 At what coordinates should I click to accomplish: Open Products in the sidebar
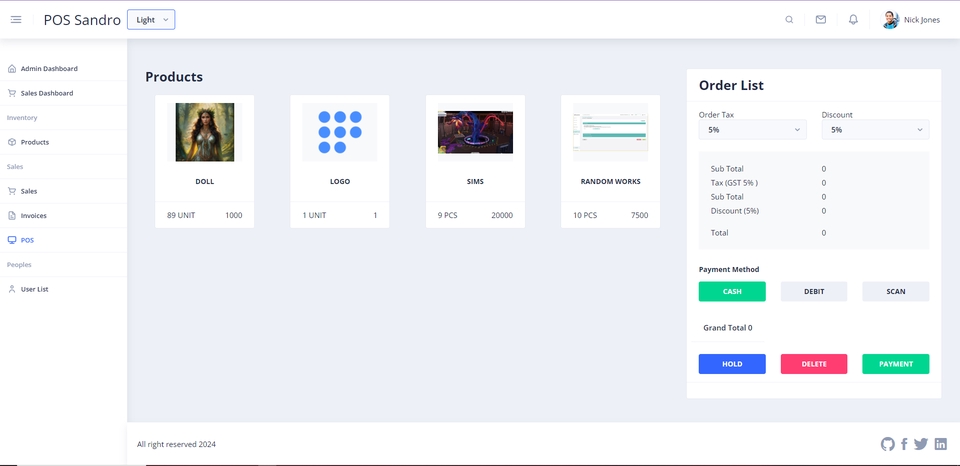(x=35, y=142)
